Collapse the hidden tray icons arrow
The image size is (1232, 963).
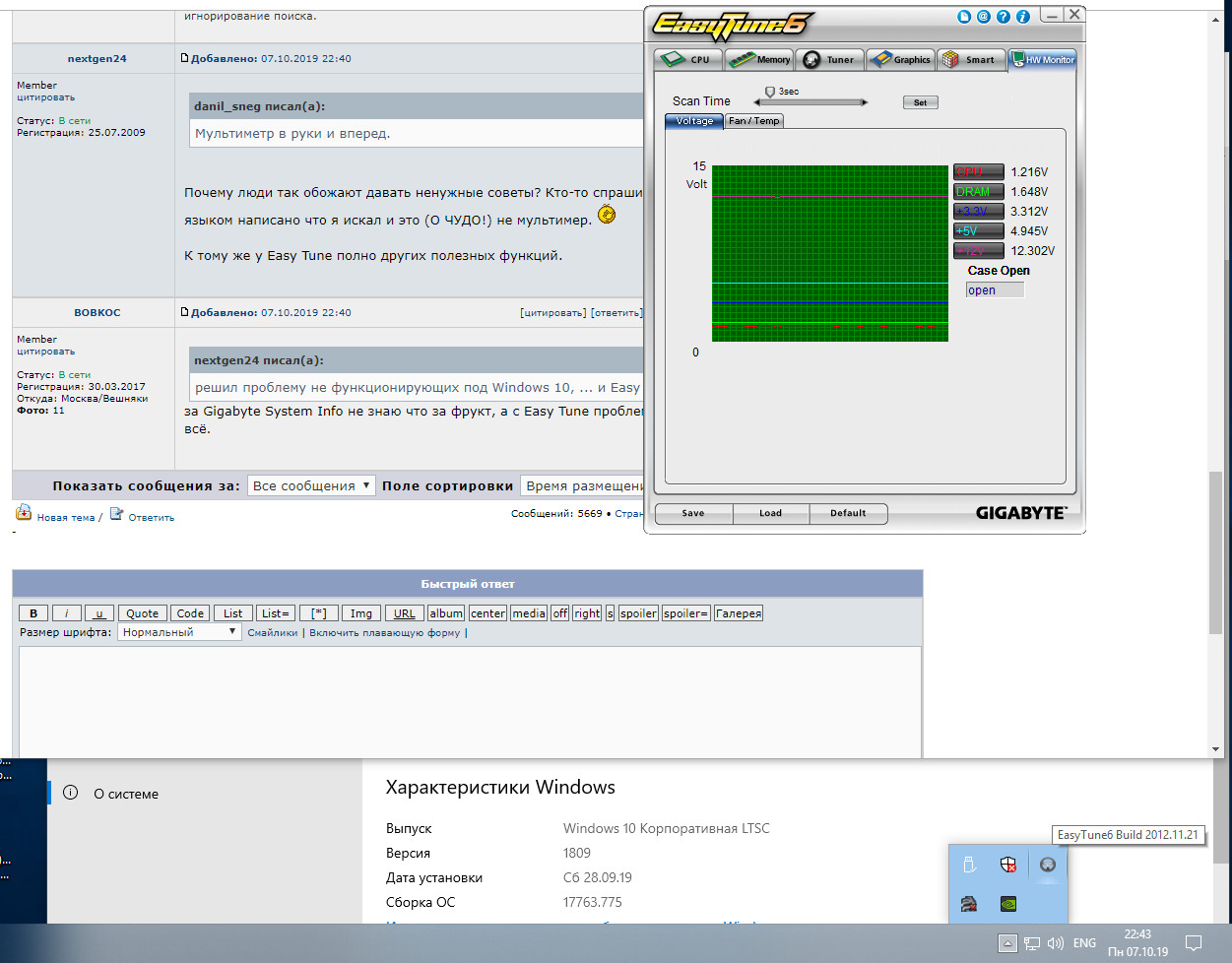tap(1007, 943)
